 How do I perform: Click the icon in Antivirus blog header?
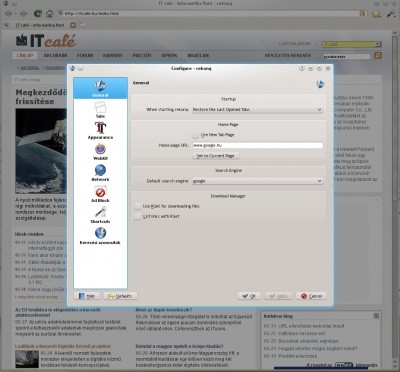[376, 316]
